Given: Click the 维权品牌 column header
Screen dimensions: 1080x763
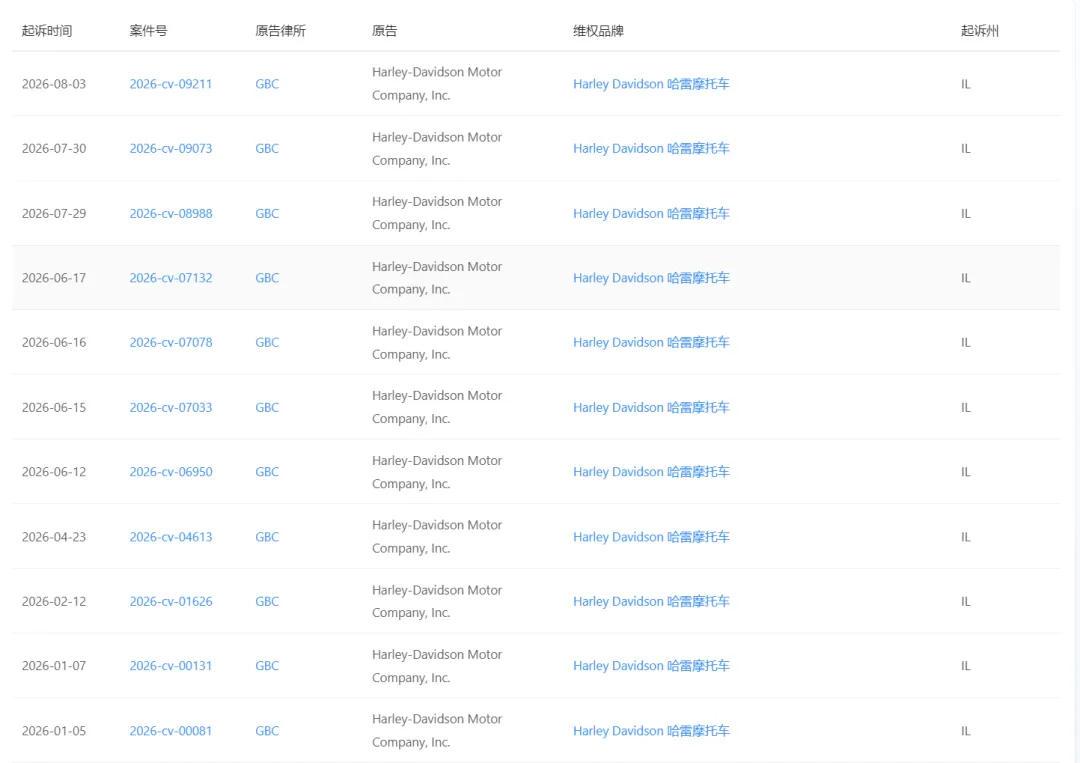Looking at the screenshot, I should [599, 31].
